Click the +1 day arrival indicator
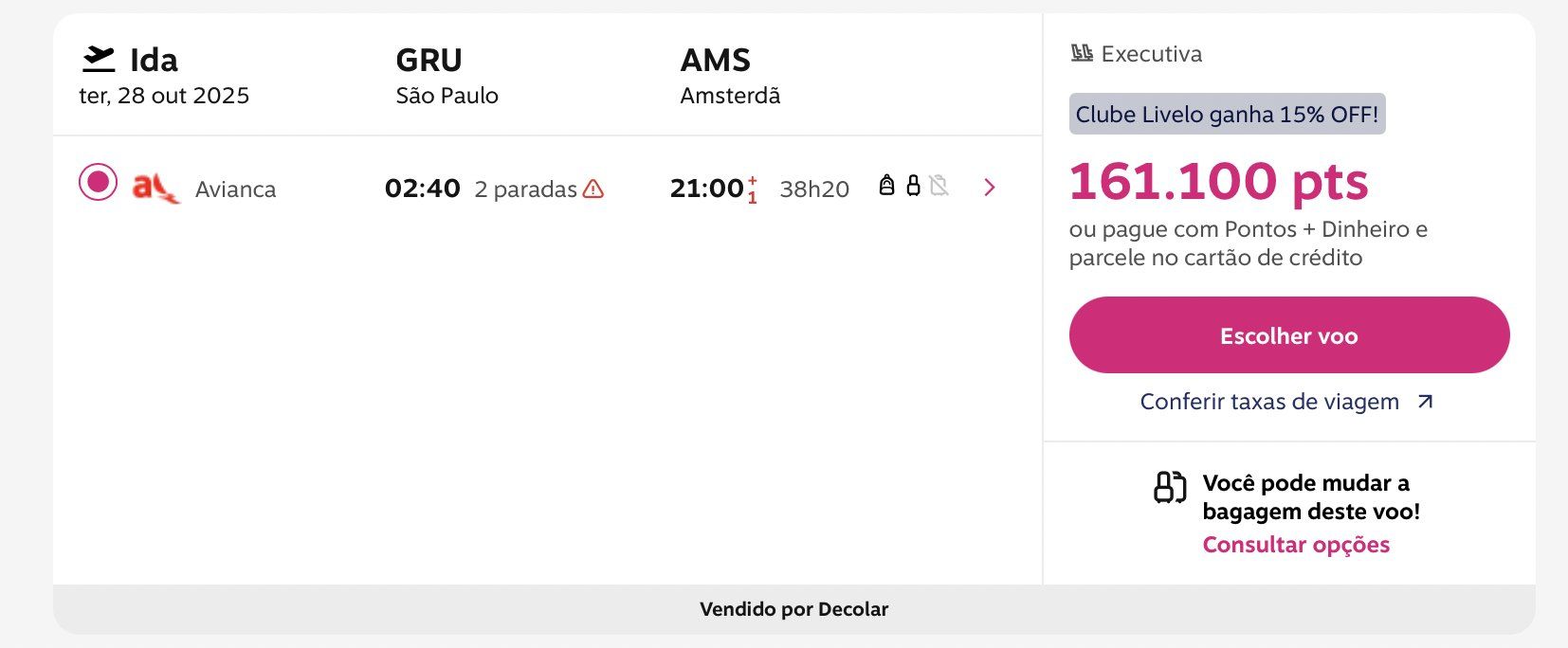Image resolution: width=1568 pixels, height=648 pixels. (752, 189)
